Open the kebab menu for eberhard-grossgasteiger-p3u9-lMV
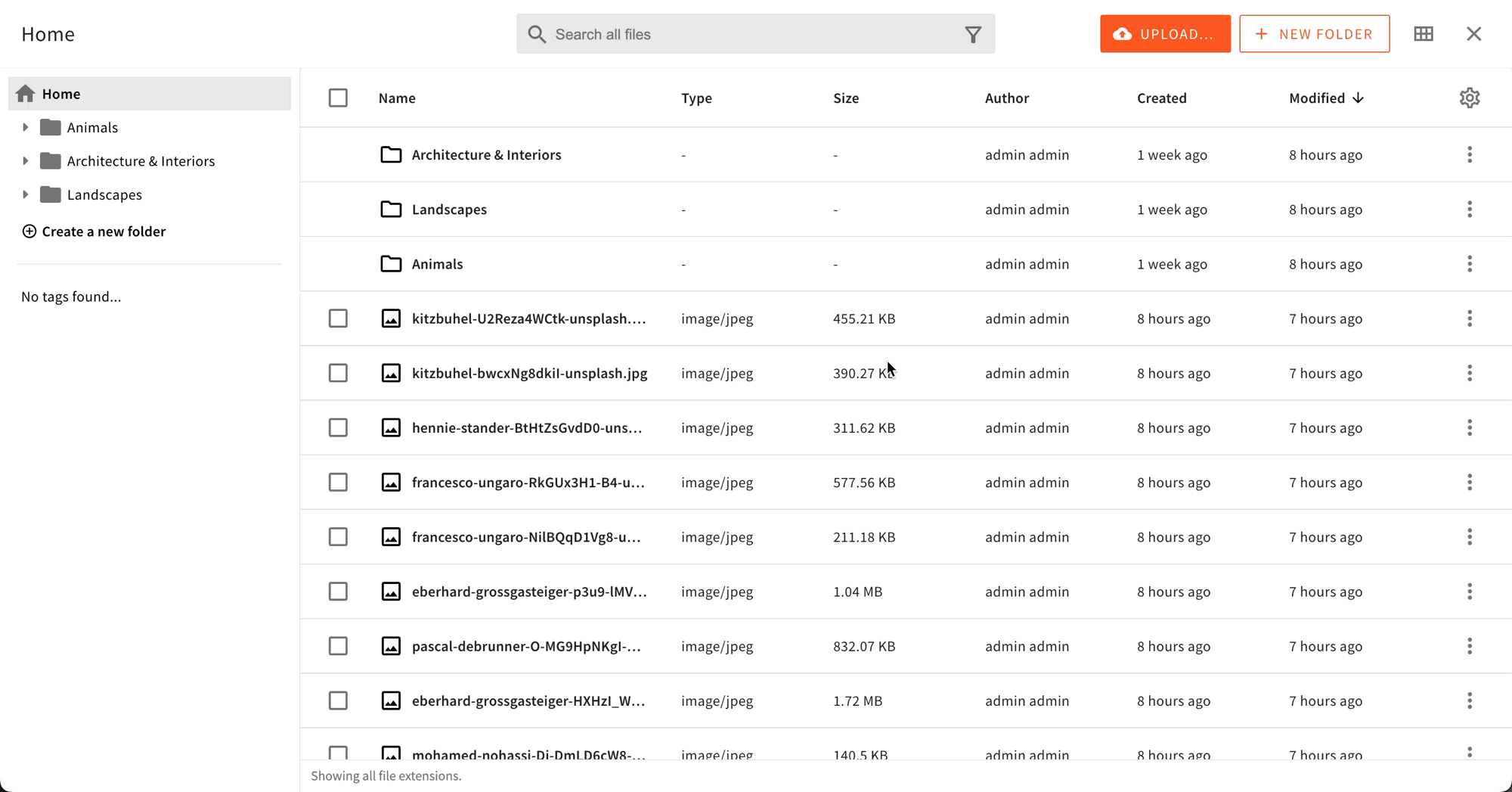The image size is (1512, 792). coord(1470,592)
